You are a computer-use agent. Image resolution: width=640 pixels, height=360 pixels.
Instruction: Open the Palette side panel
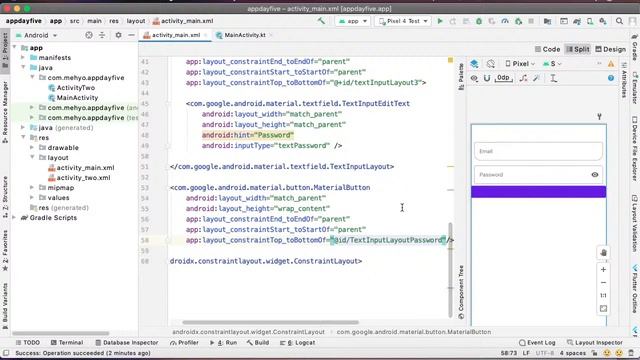(x=461, y=76)
